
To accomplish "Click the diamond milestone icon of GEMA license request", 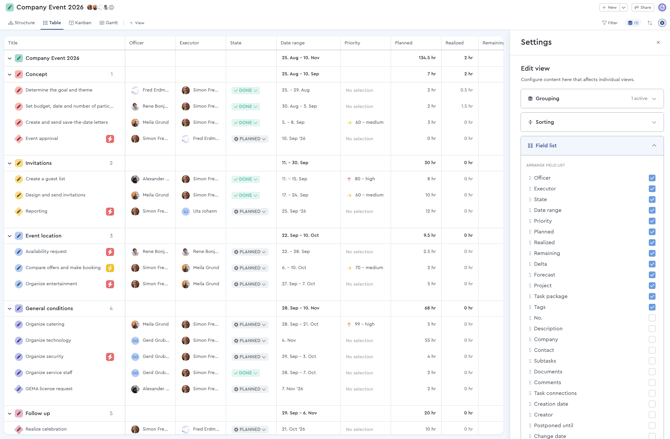I will [x=19, y=389].
